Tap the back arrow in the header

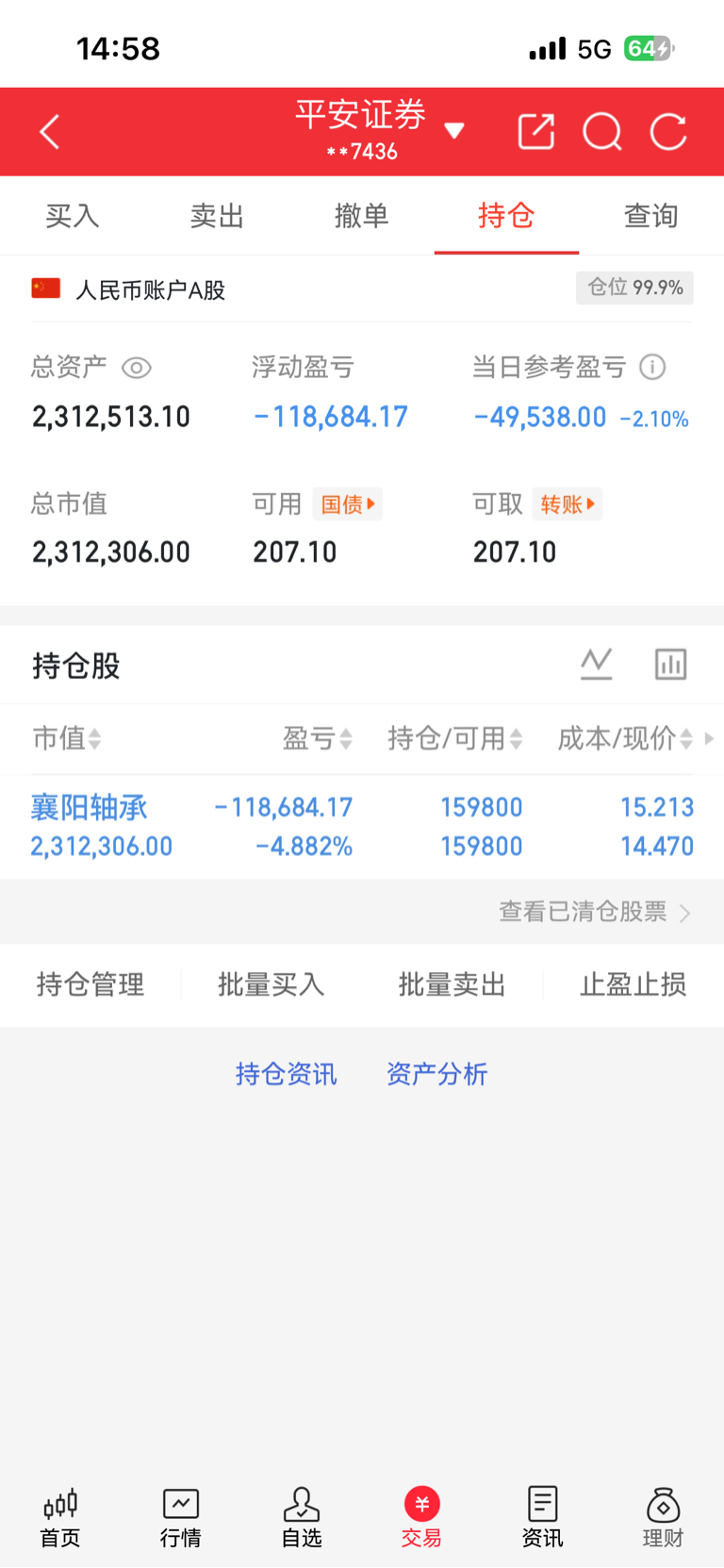[x=50, y=132]
